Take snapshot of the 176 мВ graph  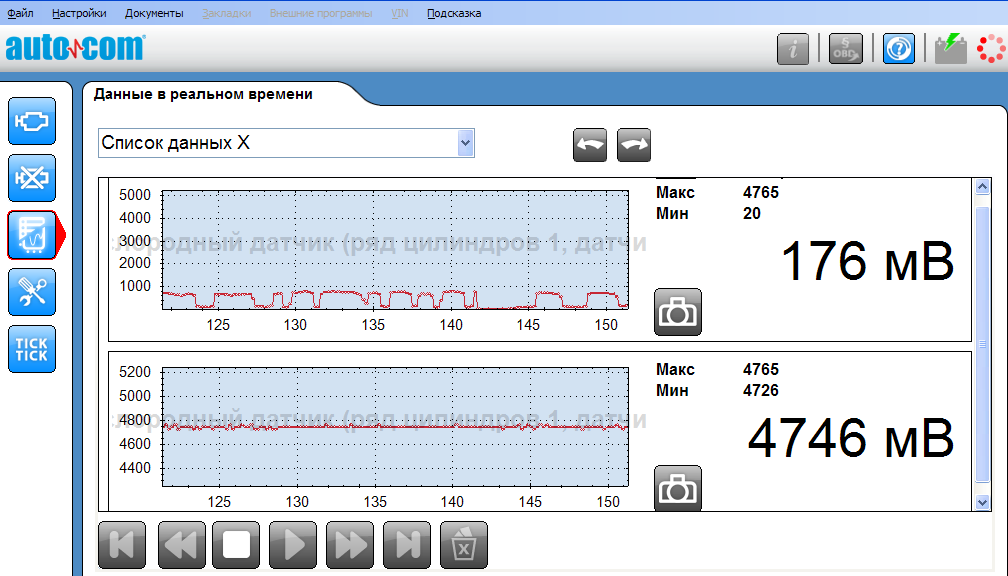(678, 311)
